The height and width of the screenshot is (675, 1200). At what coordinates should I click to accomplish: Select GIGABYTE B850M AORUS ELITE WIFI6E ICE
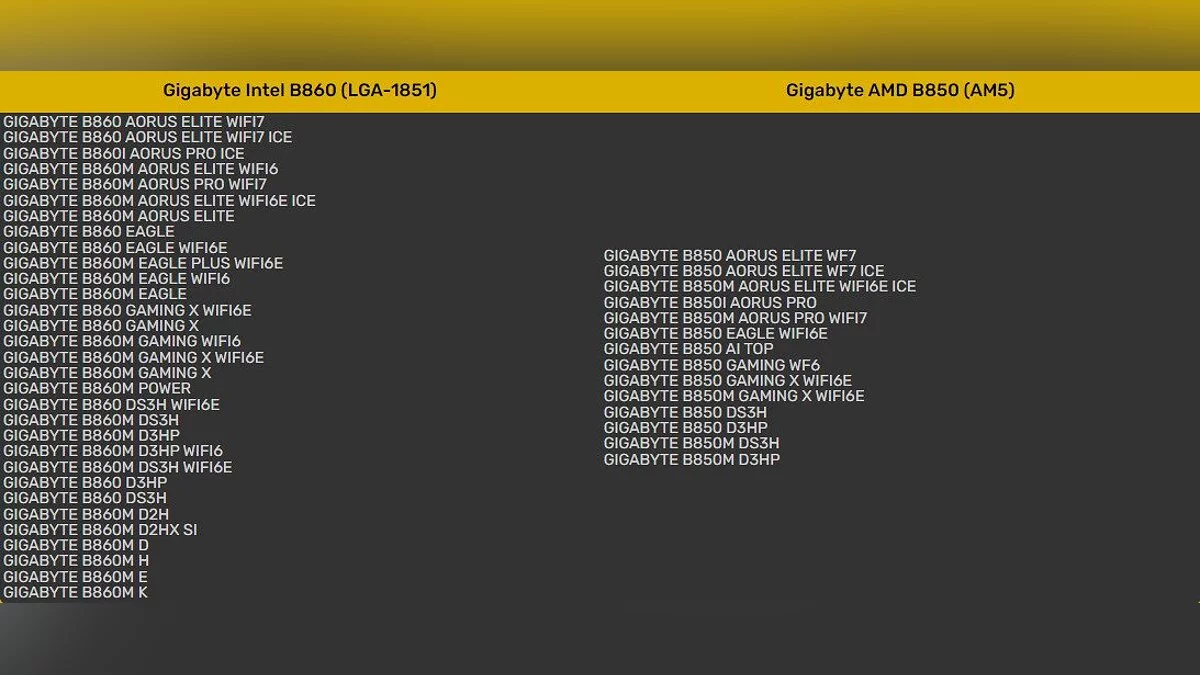[x=760, y=286]
